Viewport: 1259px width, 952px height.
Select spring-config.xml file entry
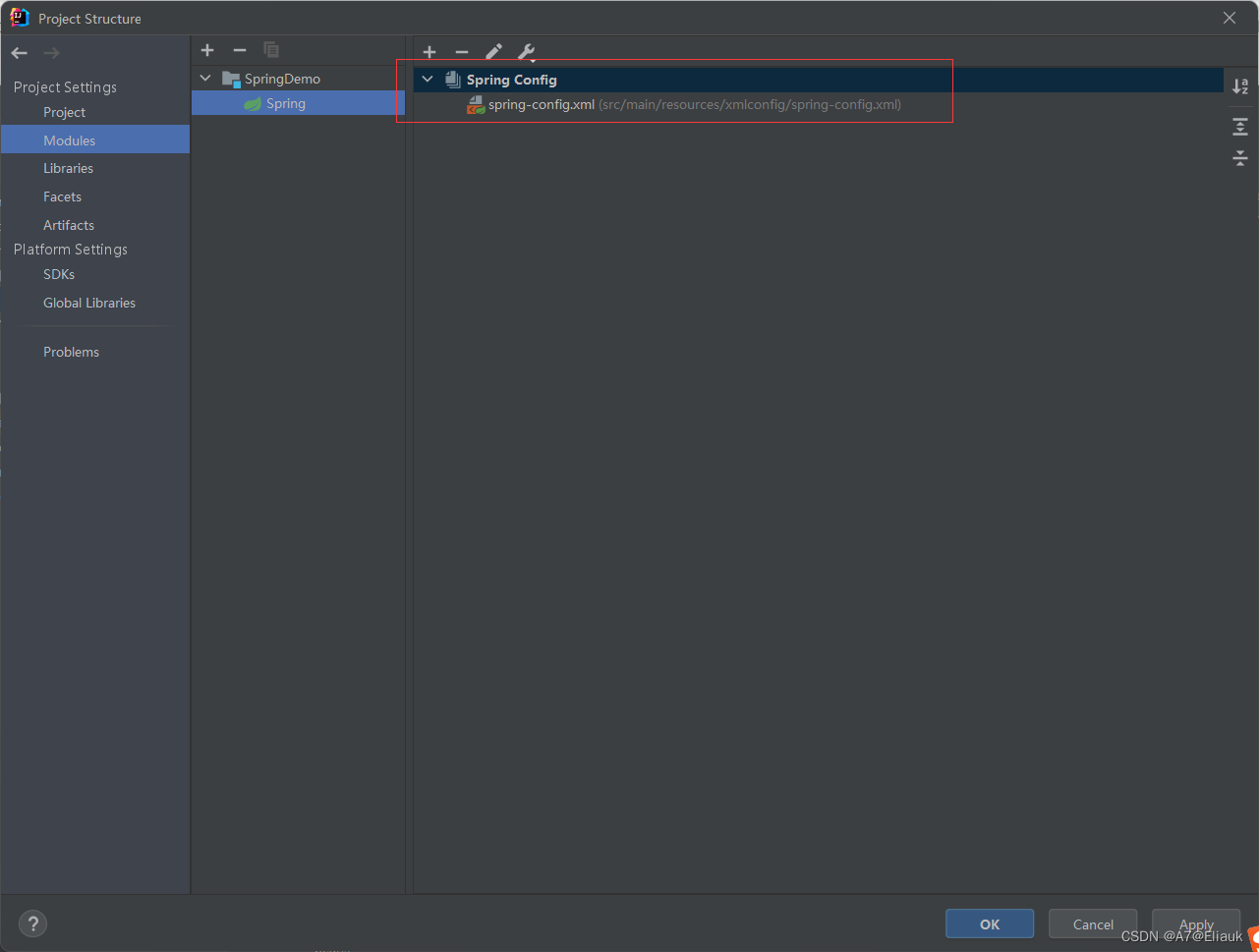click(819, 105)
